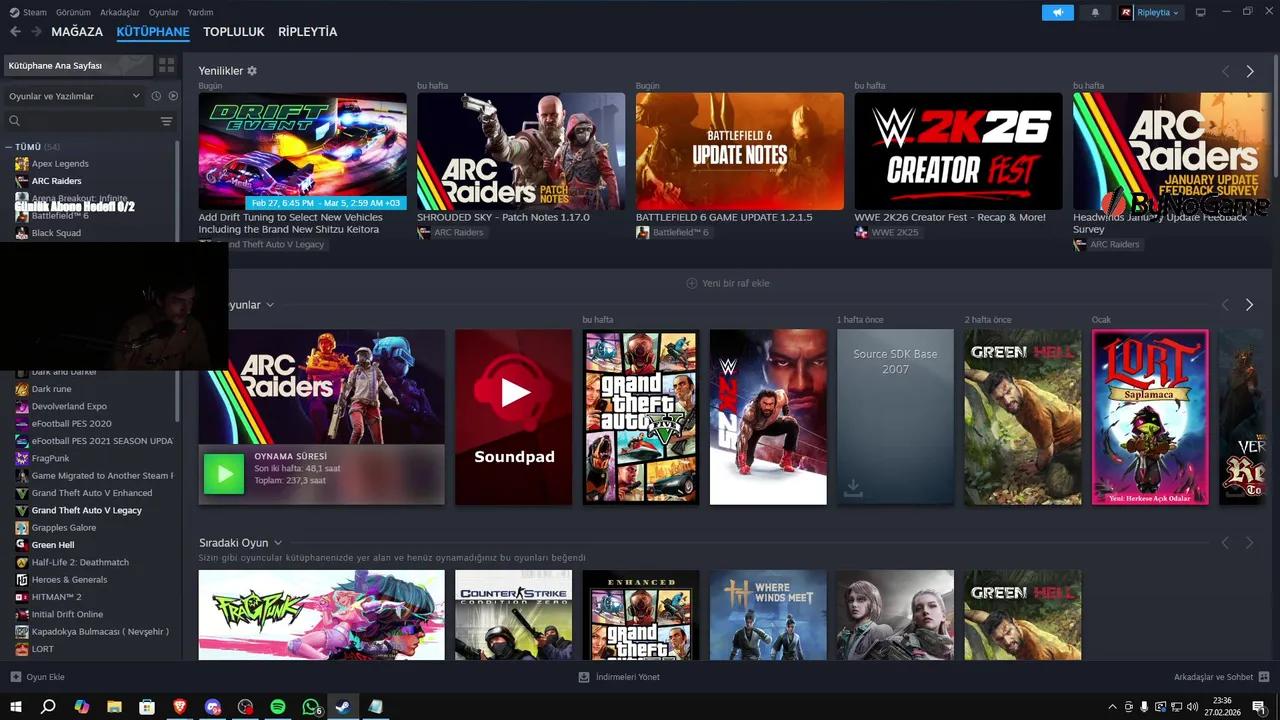This screenshot has width=1280, height=720.
Task: Click the Oyun Ekle plus icon
Action: (15, 677)
